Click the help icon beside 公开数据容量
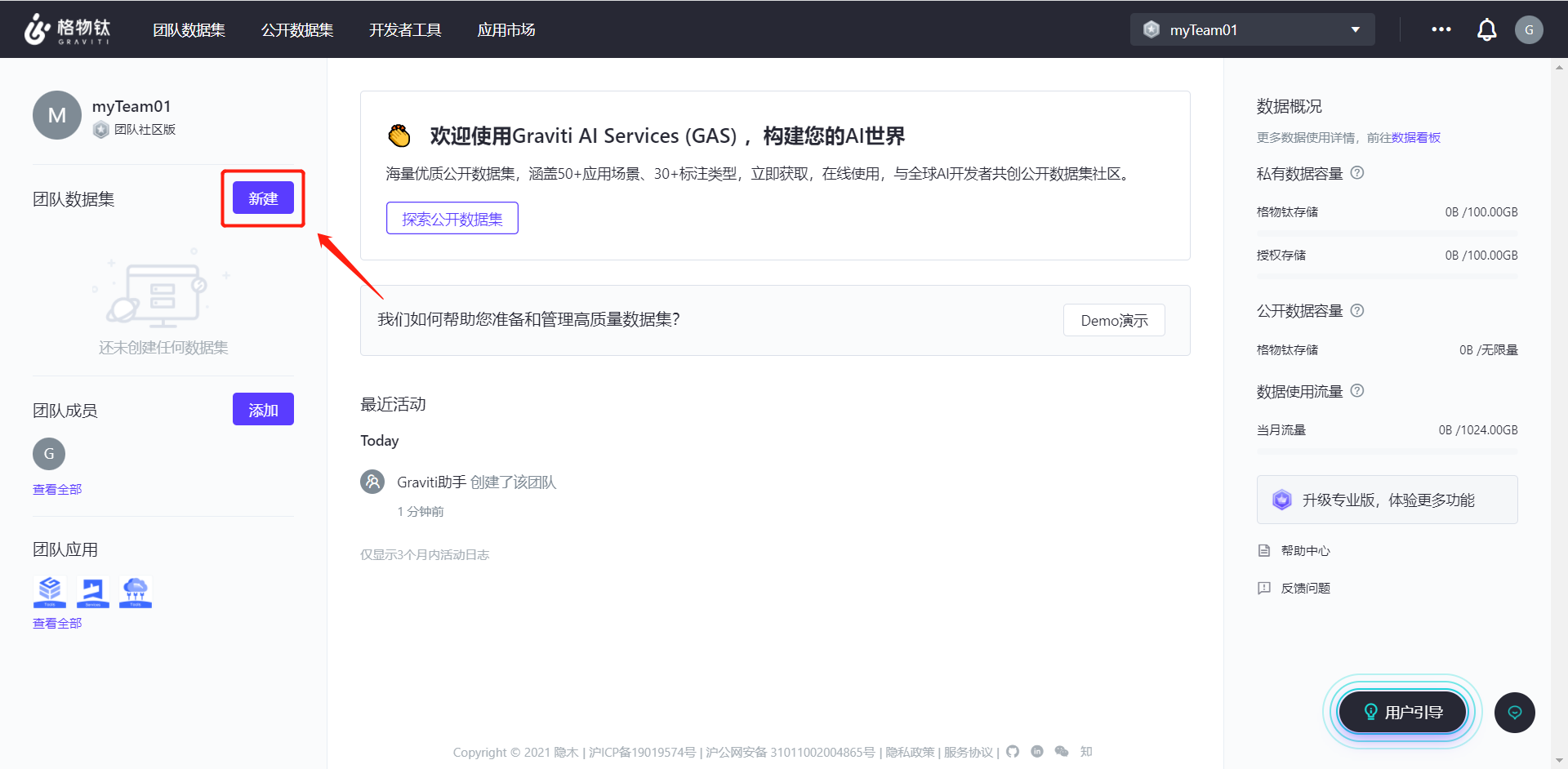Image resolution: width=1568 pixels, height=769 pixels. coord(1357,310)
